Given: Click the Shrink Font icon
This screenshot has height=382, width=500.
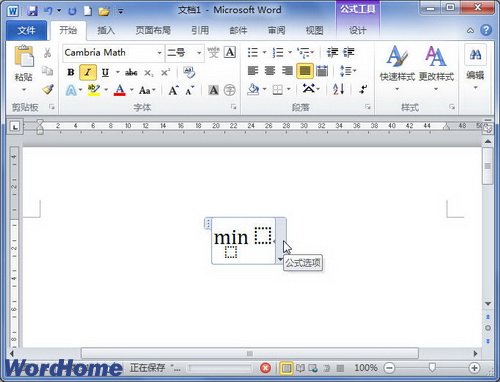Looking at the screenshot, I should coord(189,90).
